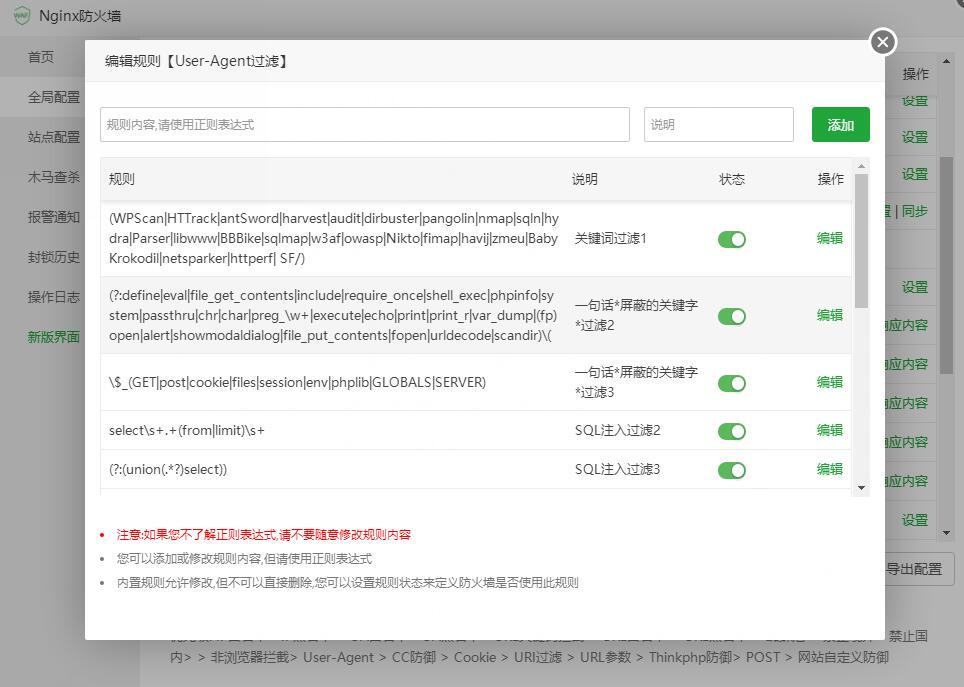Click the 规则内容 regex input field
This screenshot has width=964, height=687.
tap(363, 124)
